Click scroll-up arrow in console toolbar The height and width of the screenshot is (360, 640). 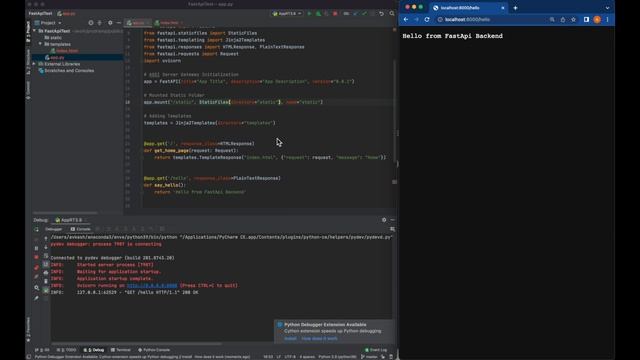pos(46,238)
